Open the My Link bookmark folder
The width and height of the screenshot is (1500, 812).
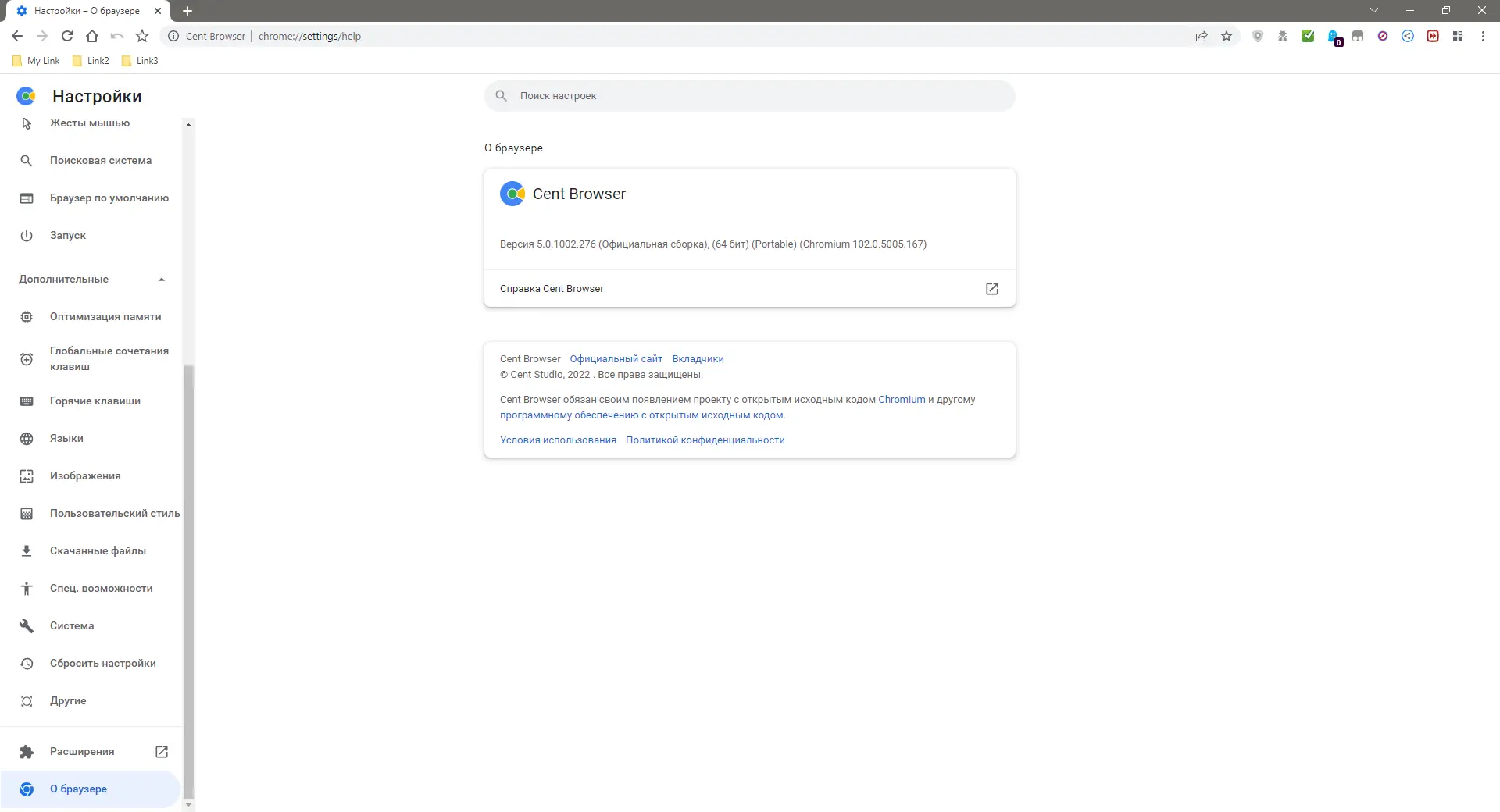click(x=36, y=61)
